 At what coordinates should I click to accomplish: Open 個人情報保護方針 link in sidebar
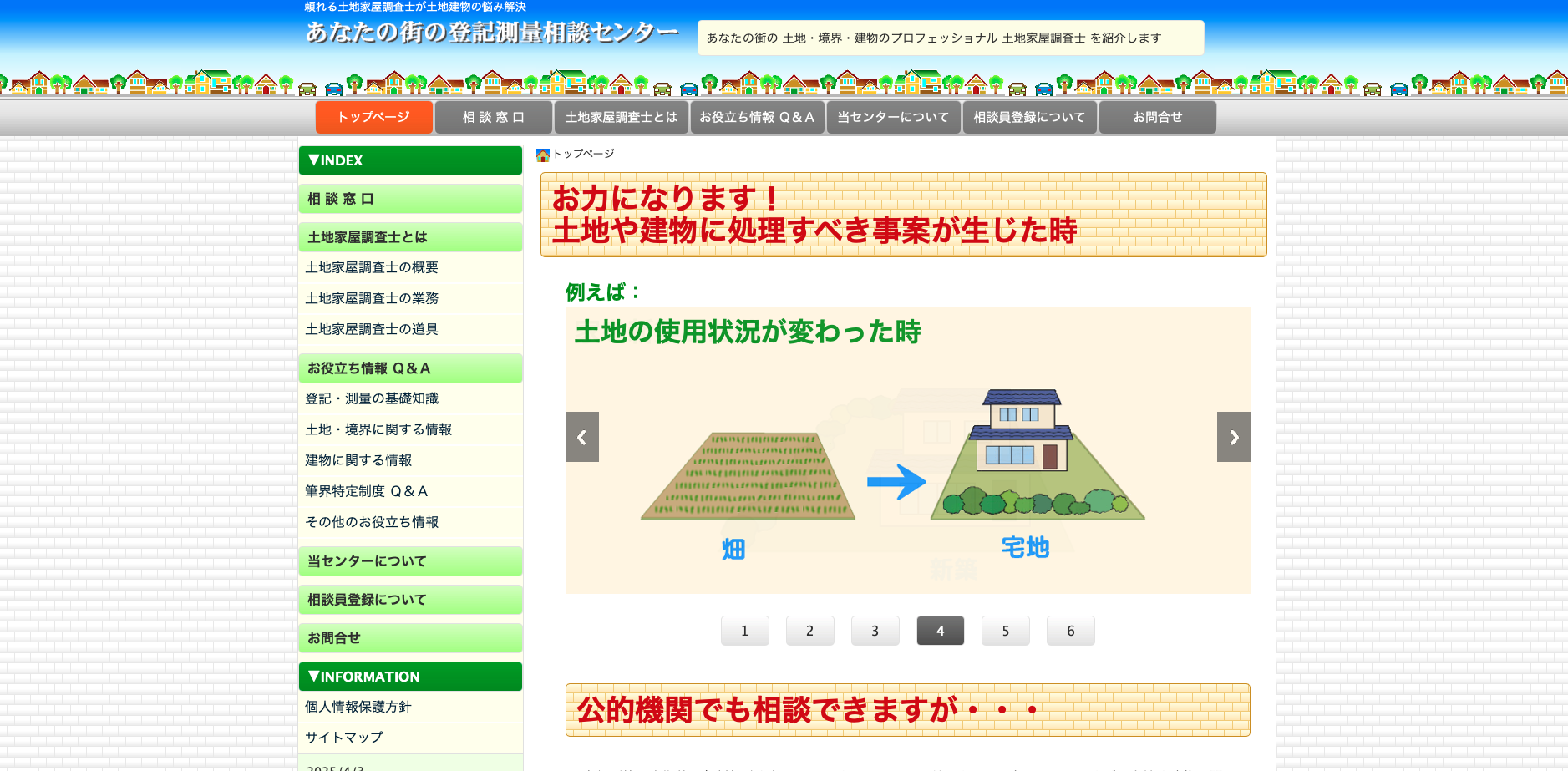pyautogui.click(x=358, y=707)
